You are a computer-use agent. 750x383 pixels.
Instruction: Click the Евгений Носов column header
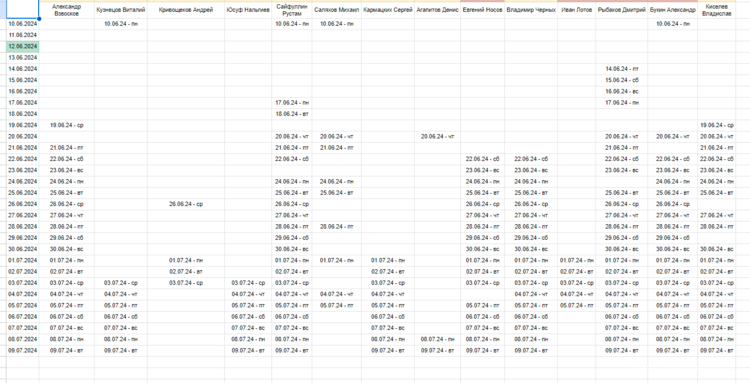pyautogui.click(x=483, y=10)
